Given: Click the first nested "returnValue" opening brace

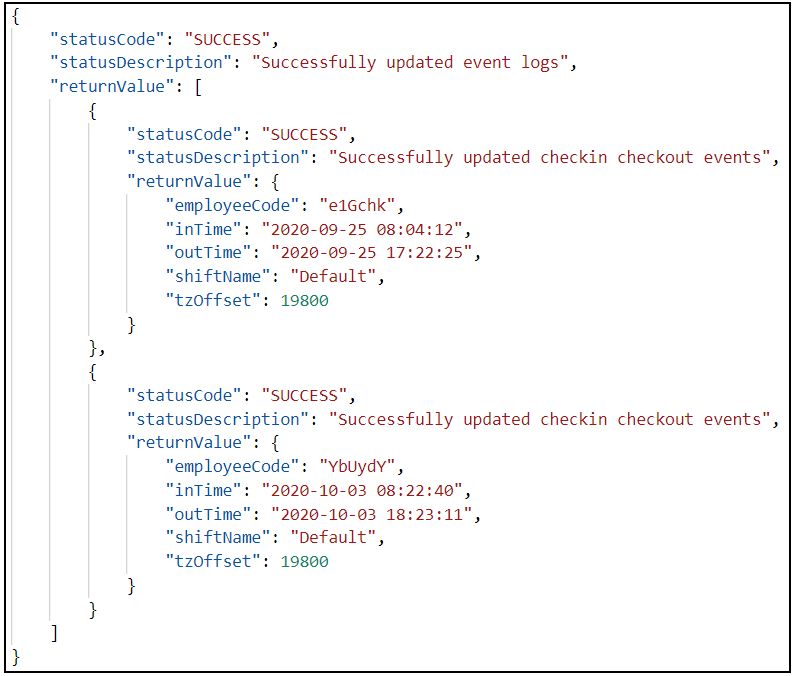Looking at the screenshot, I should pyautogui.click(x=275, y=182).
